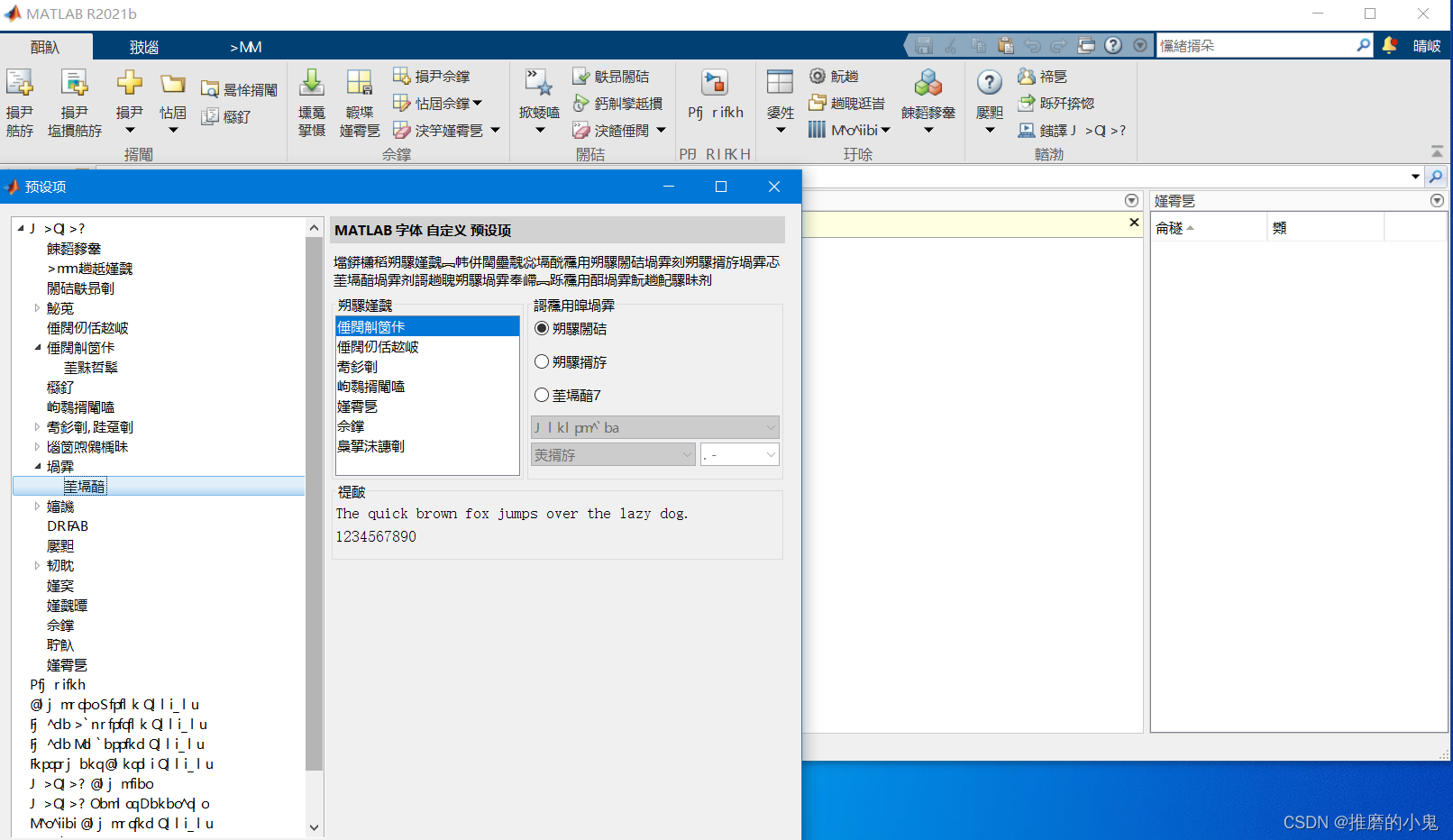Click the Clear Workspace icon
The image size is (1453, 840).
[402, 130]
